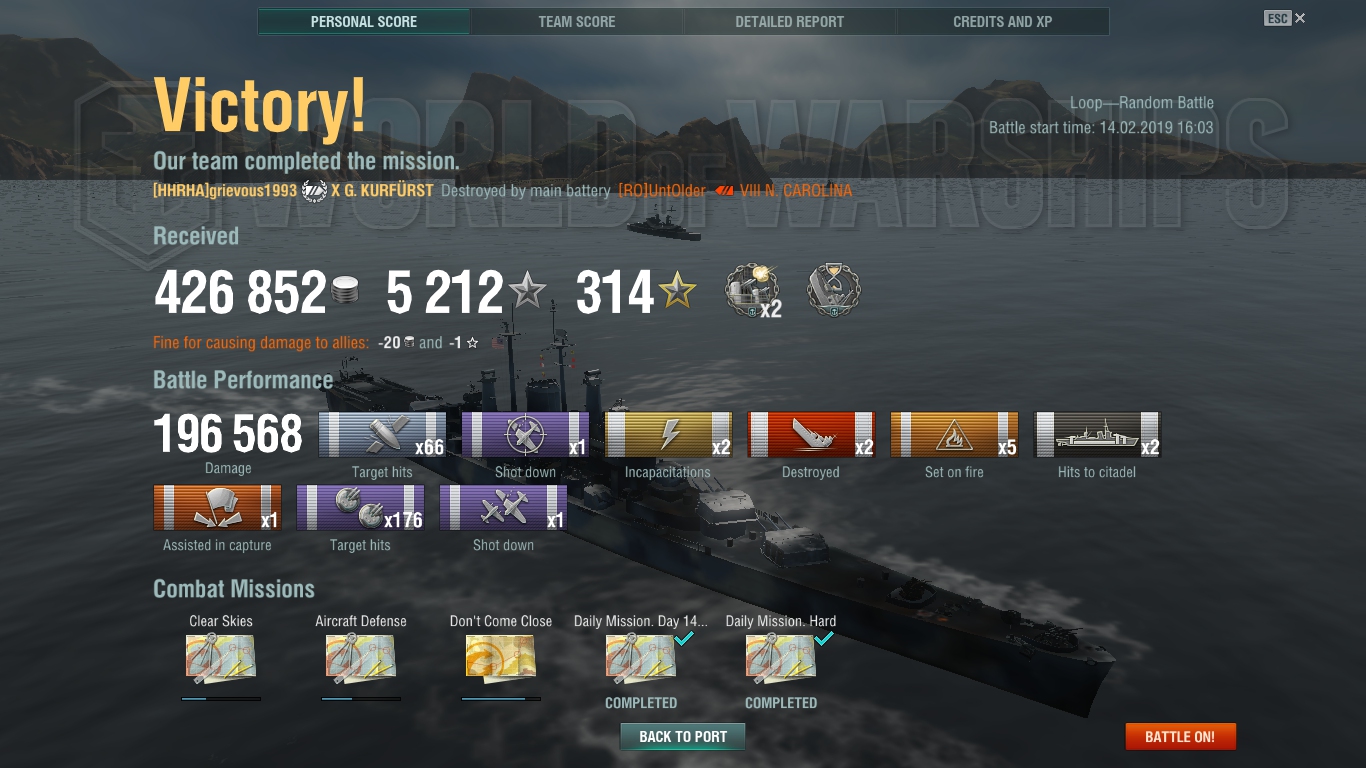The image size is (1366, 768).
Task: Select the Personal Score tab
Action: click(364, 21)
